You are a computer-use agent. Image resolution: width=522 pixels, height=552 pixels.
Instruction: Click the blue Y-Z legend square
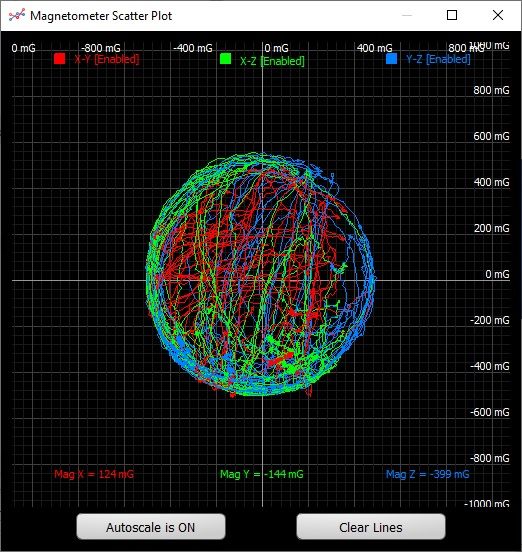[x=391, y=58]
